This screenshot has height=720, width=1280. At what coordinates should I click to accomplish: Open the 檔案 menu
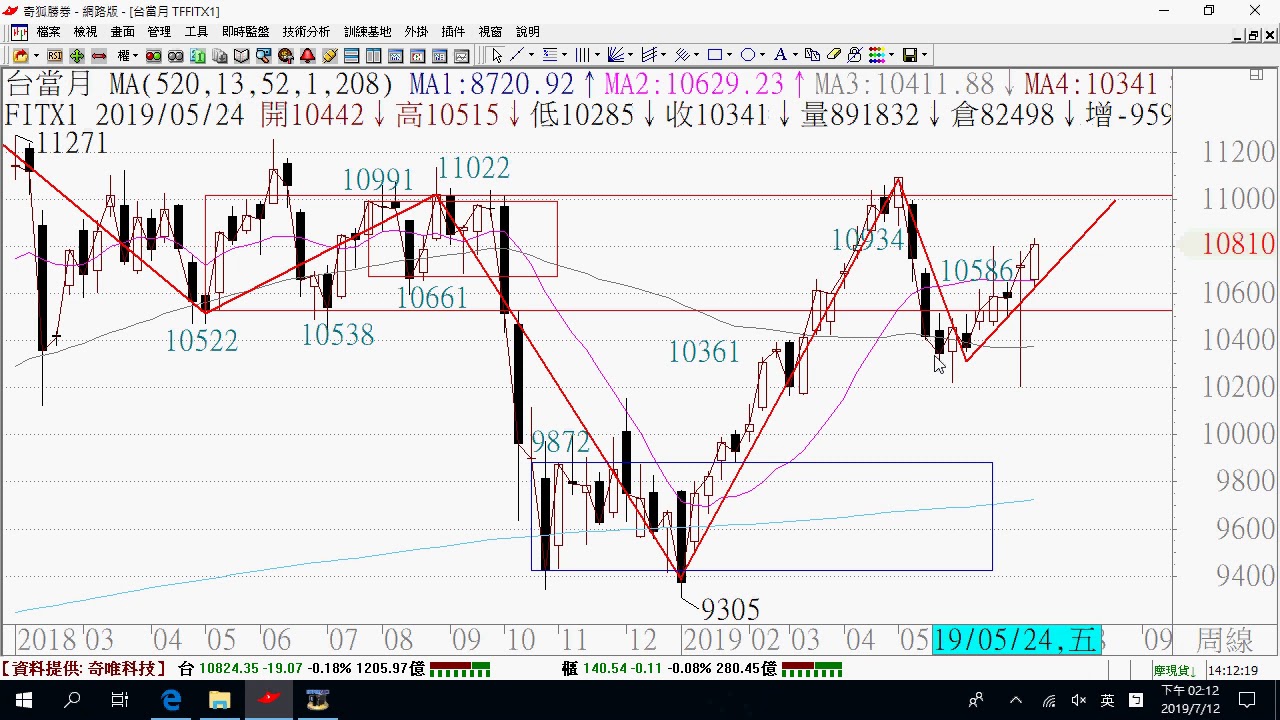tap(48, 32)
